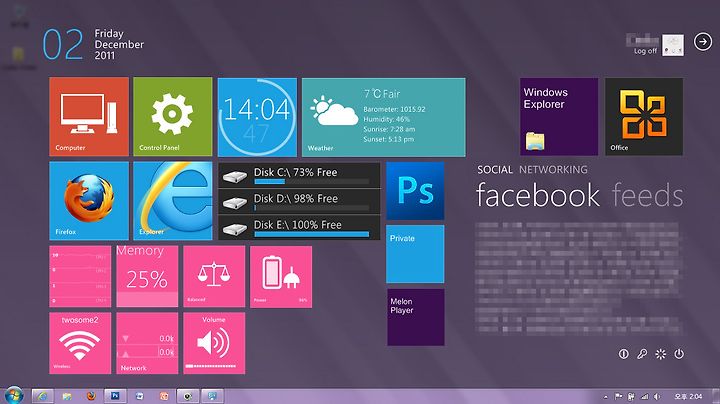This screenshot has height=404, width=720.
Task: Show hidden tray icons arrow
Action: [x=606, y=397]
